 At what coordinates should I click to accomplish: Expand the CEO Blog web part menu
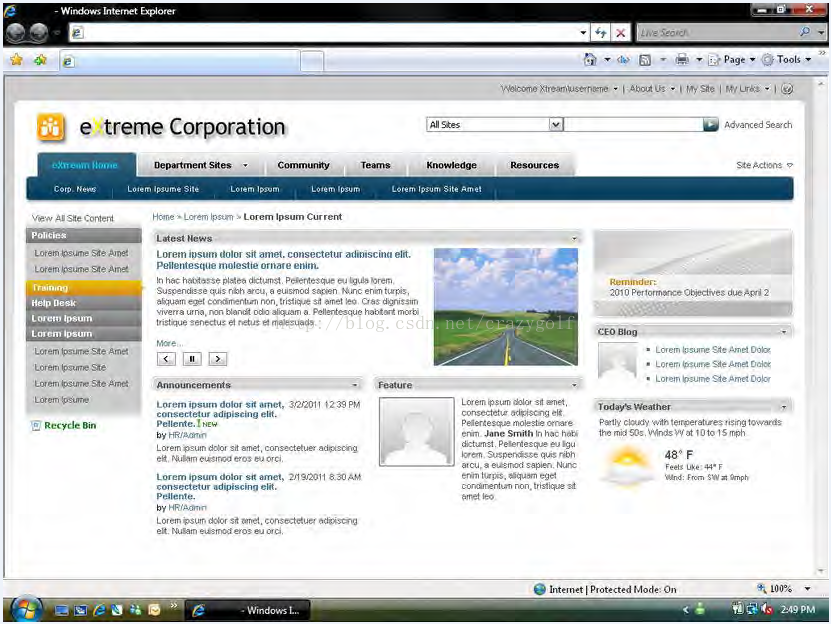point(783,332)
